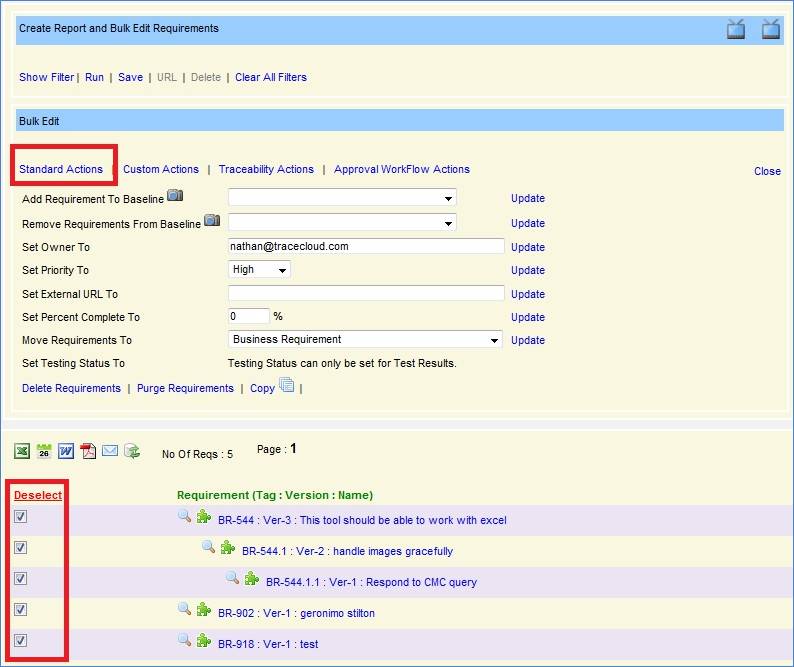
Task: Click the email envelope icon
Action: [x=110, y=451]
